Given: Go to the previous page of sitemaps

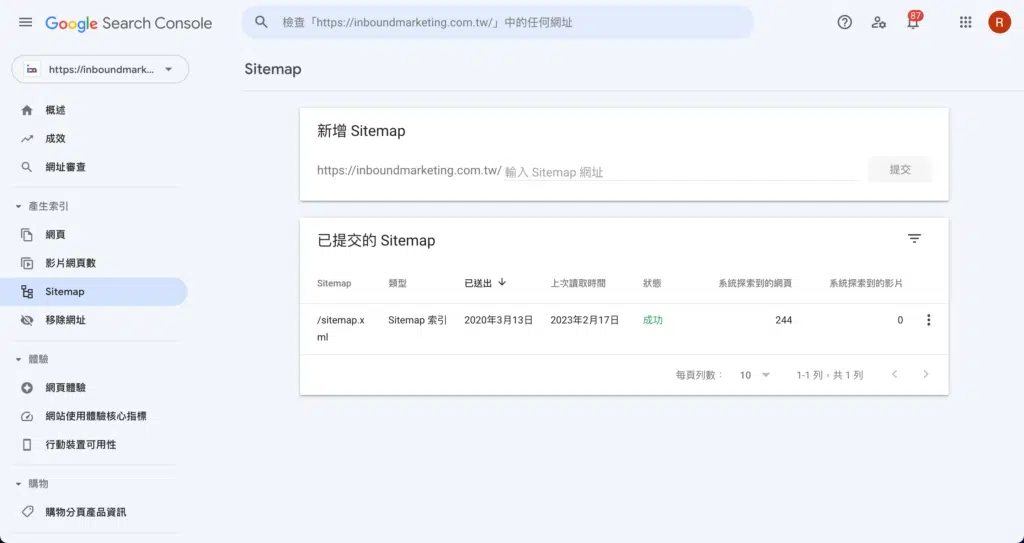Looking at the screenshot, I should tap(895, 374).
